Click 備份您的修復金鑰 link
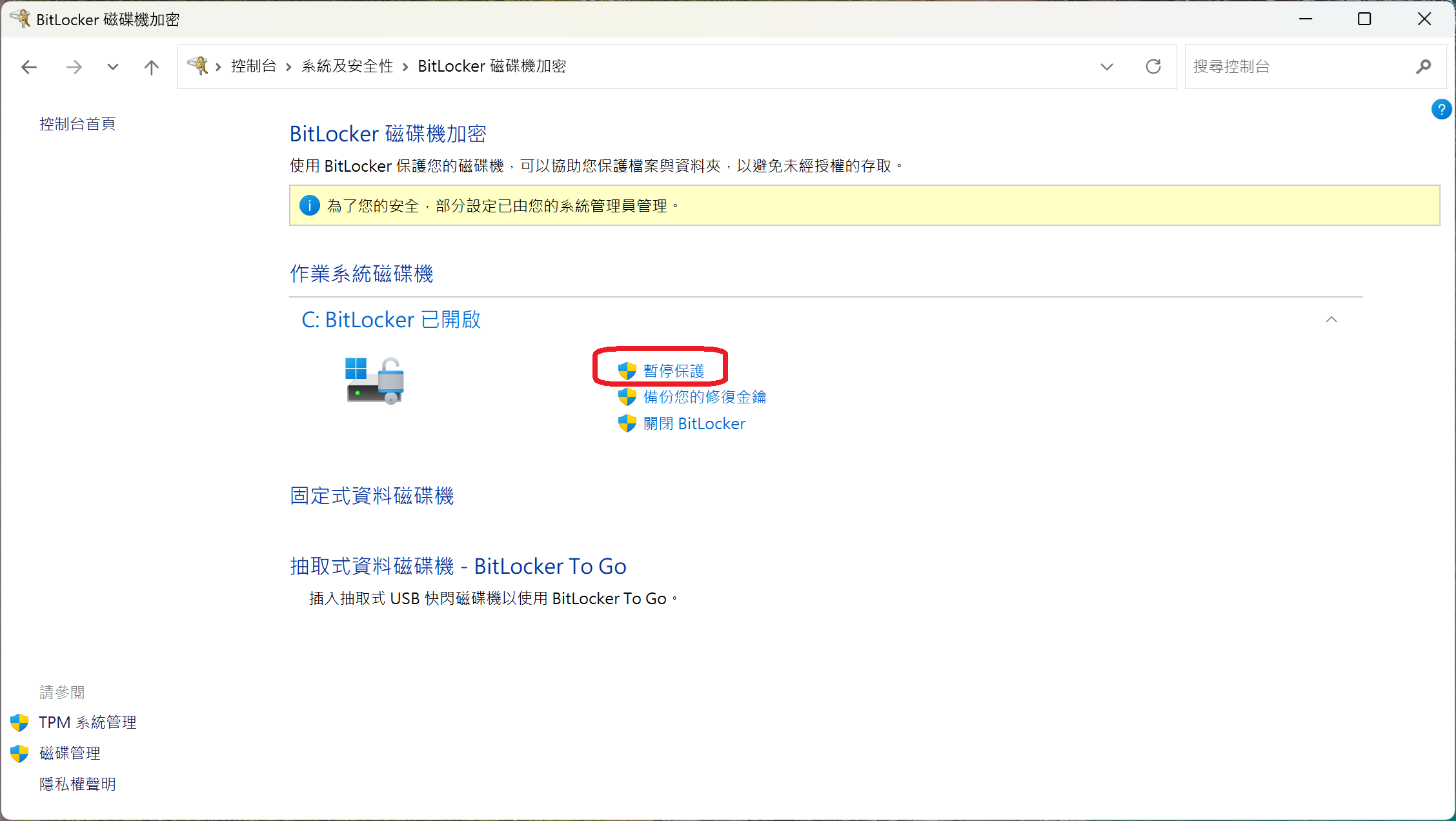 click(x=704, y=397)
